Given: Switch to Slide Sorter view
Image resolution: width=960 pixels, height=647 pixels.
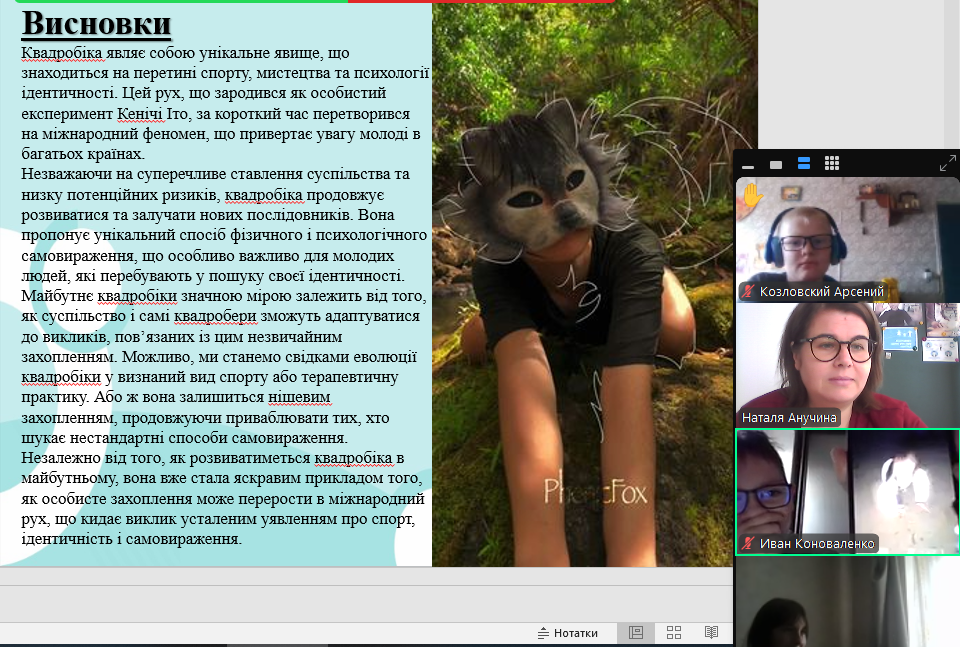Looking at the screenshot, I should (673, 632).
